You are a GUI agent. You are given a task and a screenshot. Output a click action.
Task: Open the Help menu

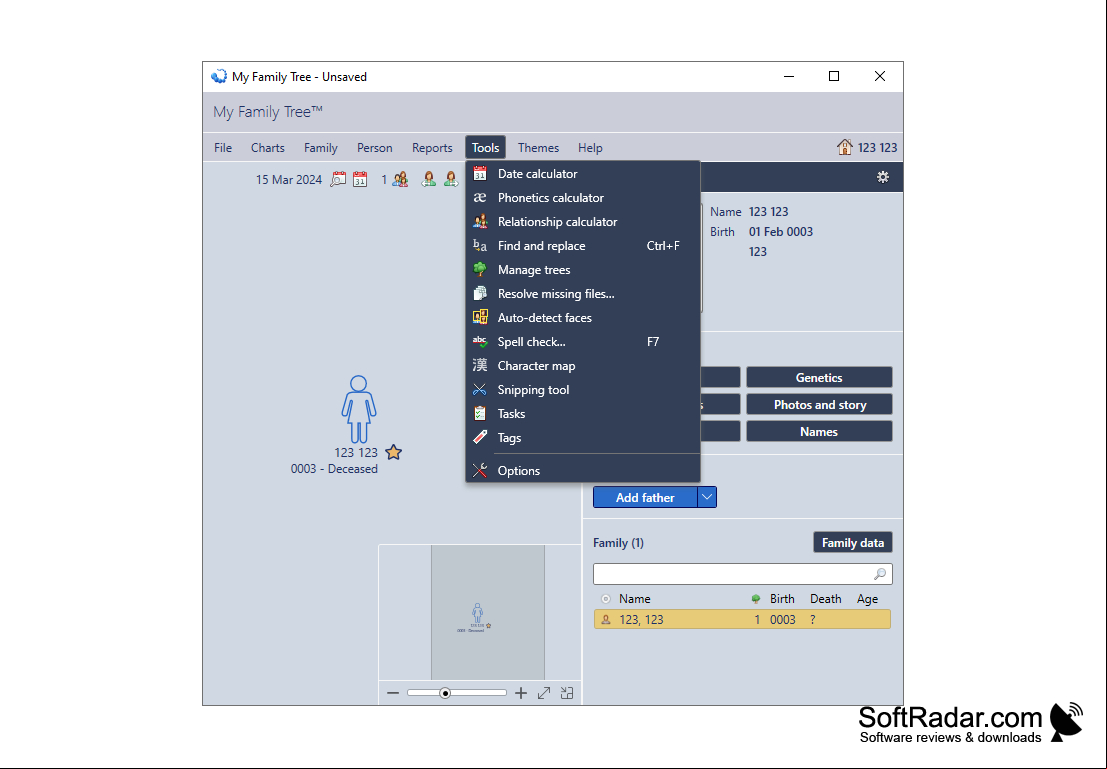coord(590,148)
